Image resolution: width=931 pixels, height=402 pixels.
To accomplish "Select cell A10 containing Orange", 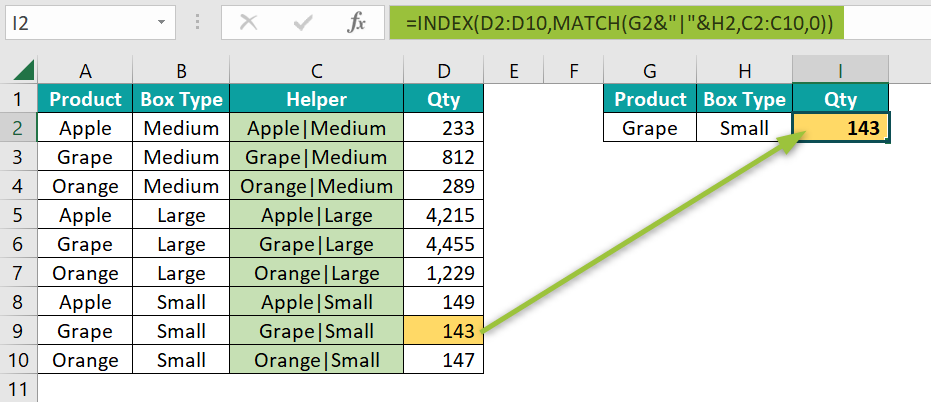I will coord(86,360).
